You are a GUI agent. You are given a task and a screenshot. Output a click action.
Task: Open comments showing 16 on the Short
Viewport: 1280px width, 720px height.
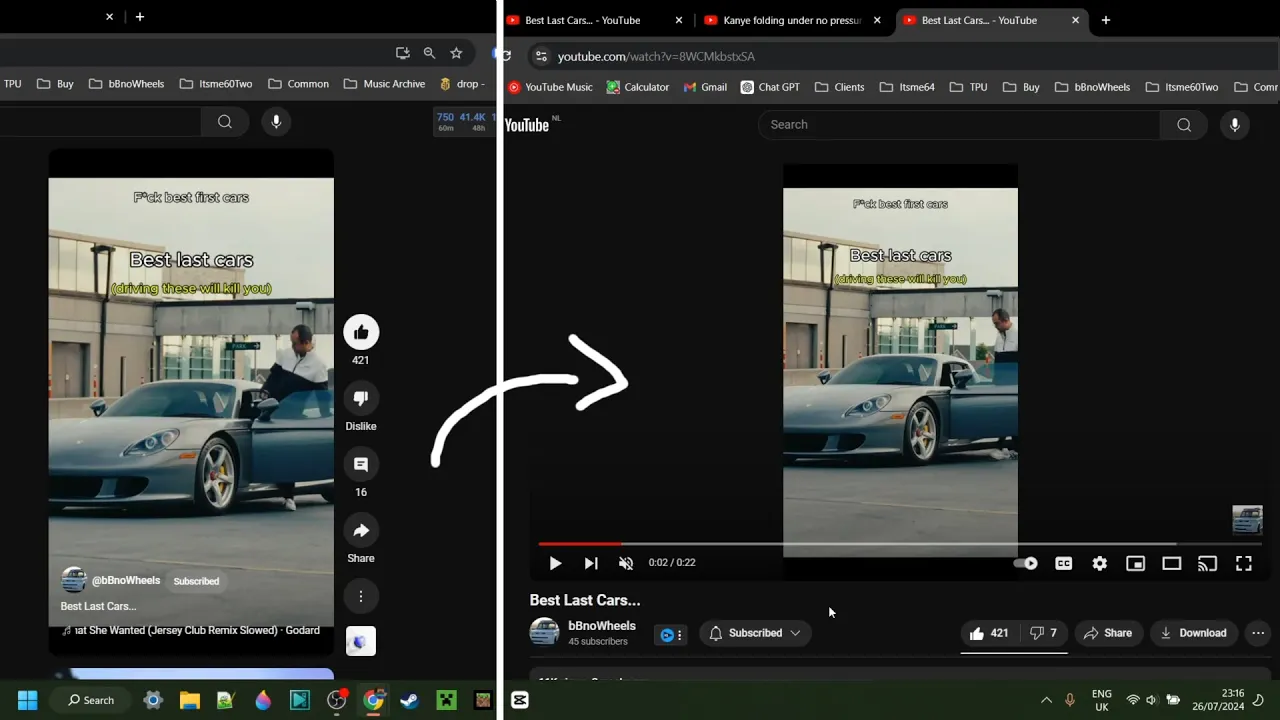point(361,464)
